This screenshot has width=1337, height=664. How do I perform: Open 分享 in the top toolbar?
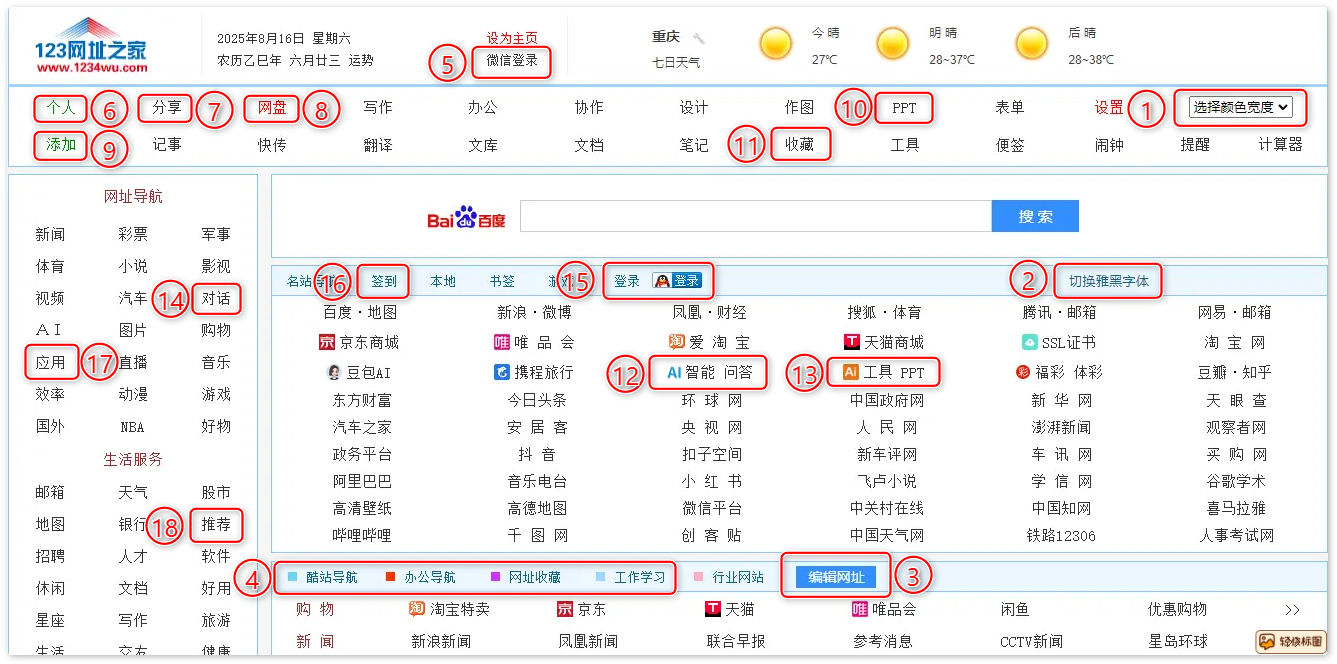pyautogui.click(x=167, y=107)
